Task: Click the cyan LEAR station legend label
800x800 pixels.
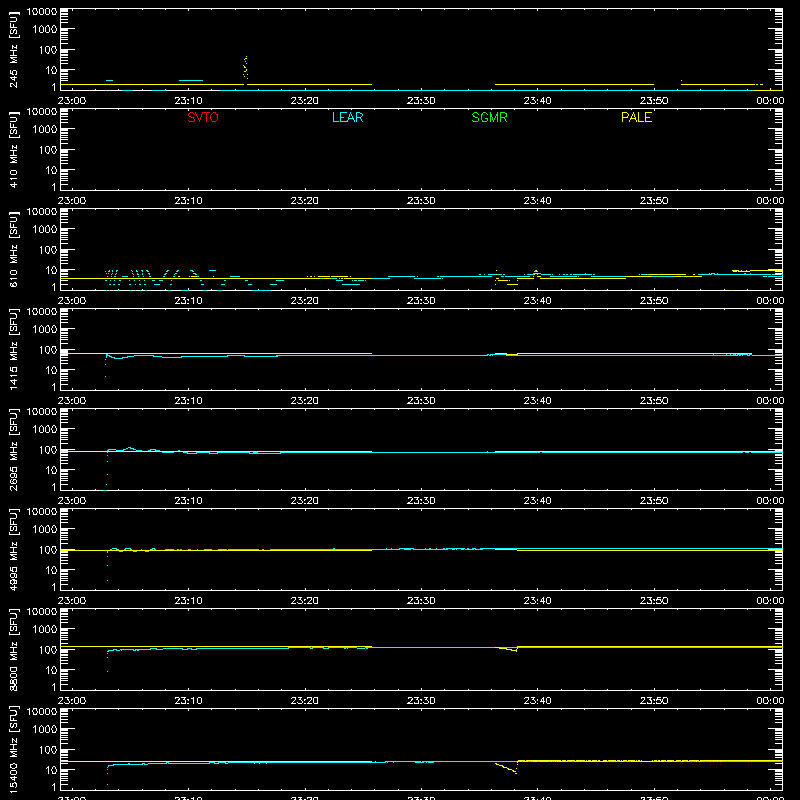Action: point(347,117)
